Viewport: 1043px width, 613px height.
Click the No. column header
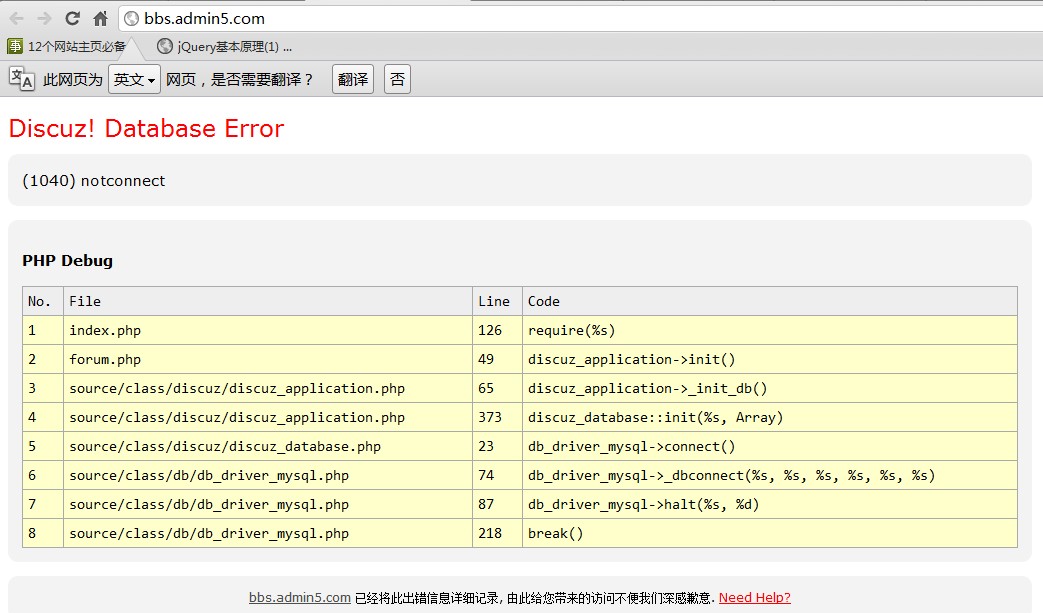click(x=43, y=301)
